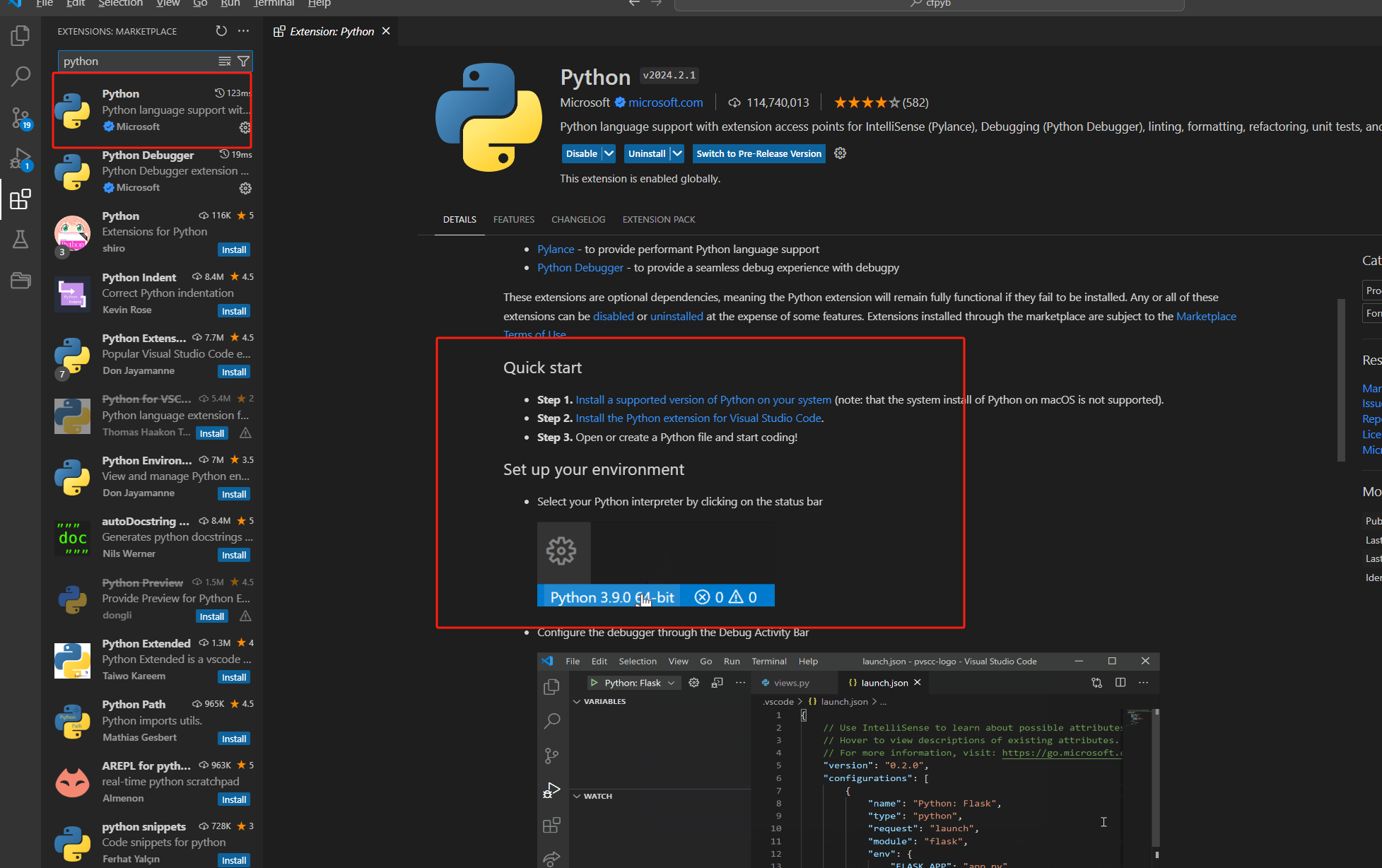Switch to the FEATURES tab
Image resolution: width=1382 pixels, height=868 pixels.
click(x=514, y=219)
